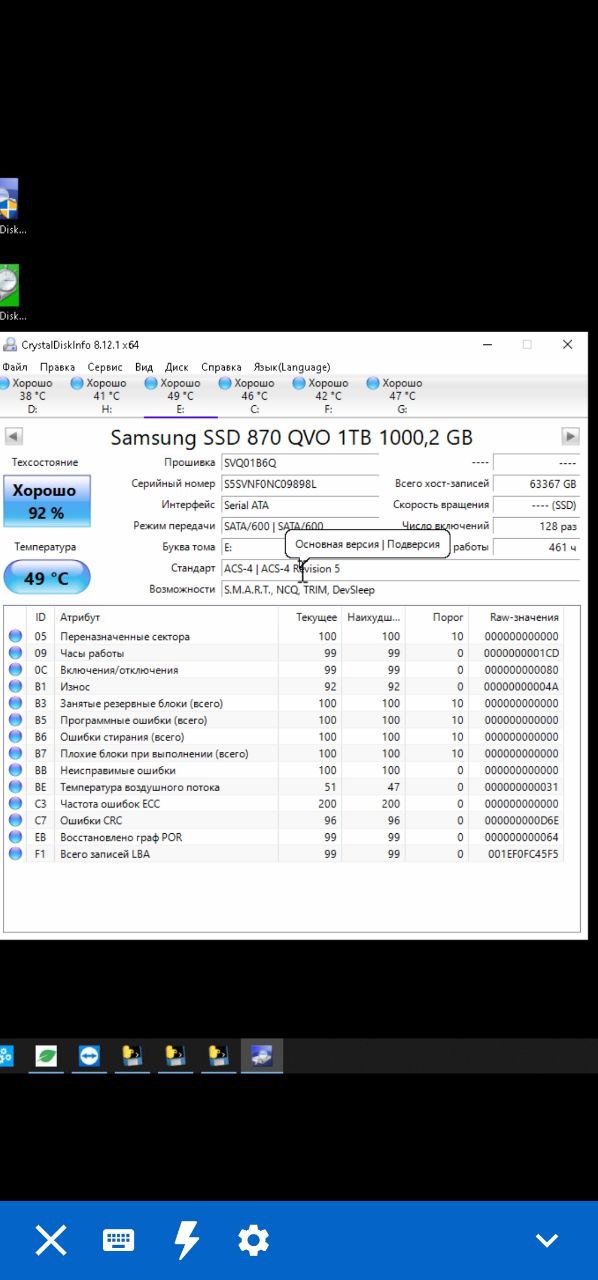Open the Справка menu
This screenshot has width=598, height=1280.
click(x=221, y=367)
